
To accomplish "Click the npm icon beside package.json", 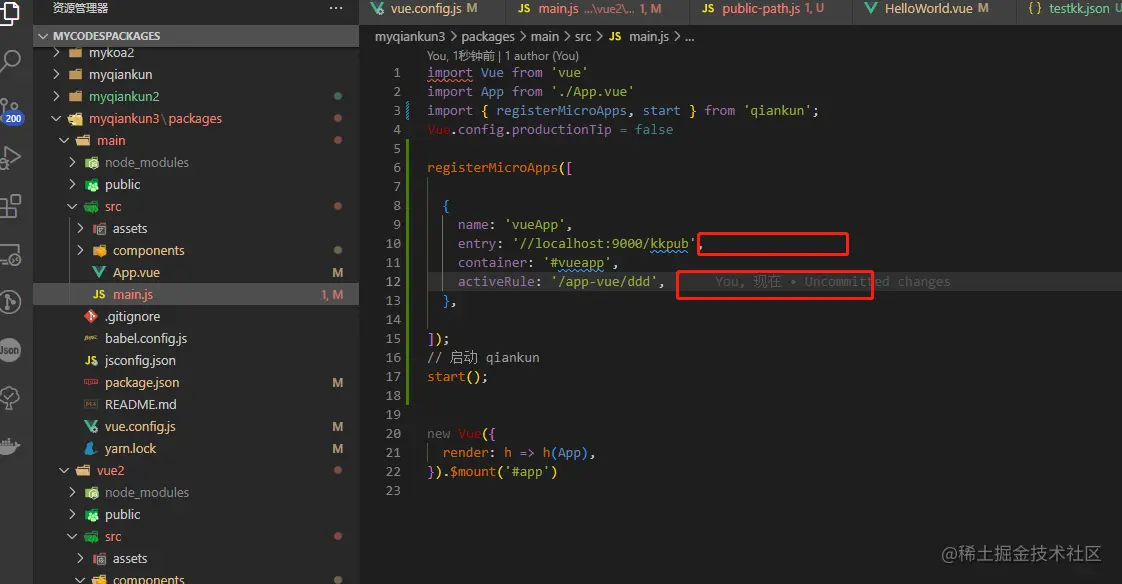I will [x=91, y=382].
